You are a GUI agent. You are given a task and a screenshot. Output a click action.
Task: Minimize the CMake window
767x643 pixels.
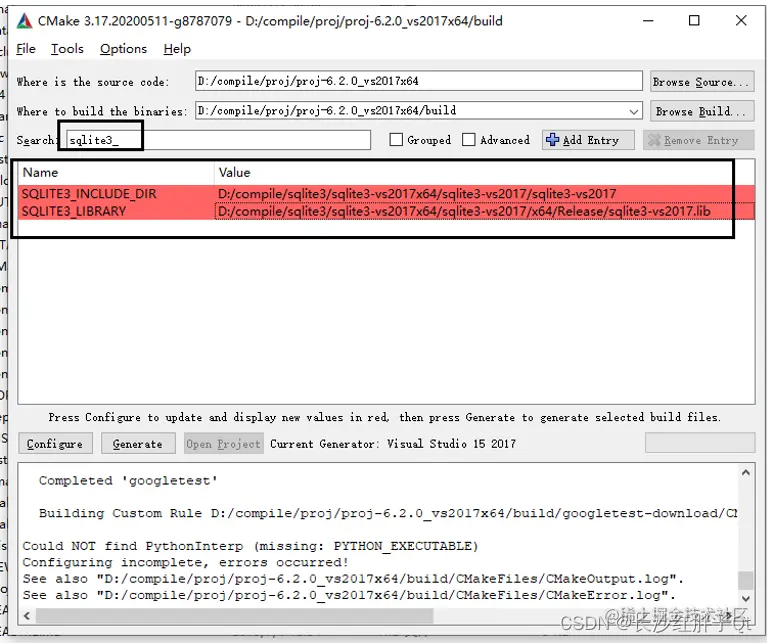(648, 21)
